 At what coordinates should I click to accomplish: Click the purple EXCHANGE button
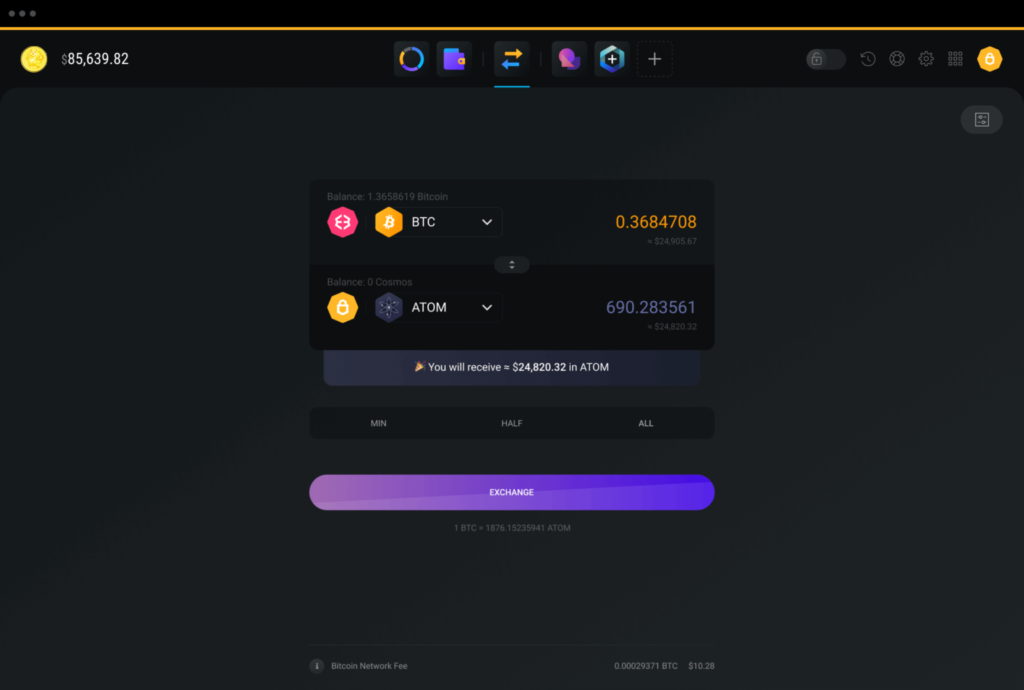coord(511,492)
